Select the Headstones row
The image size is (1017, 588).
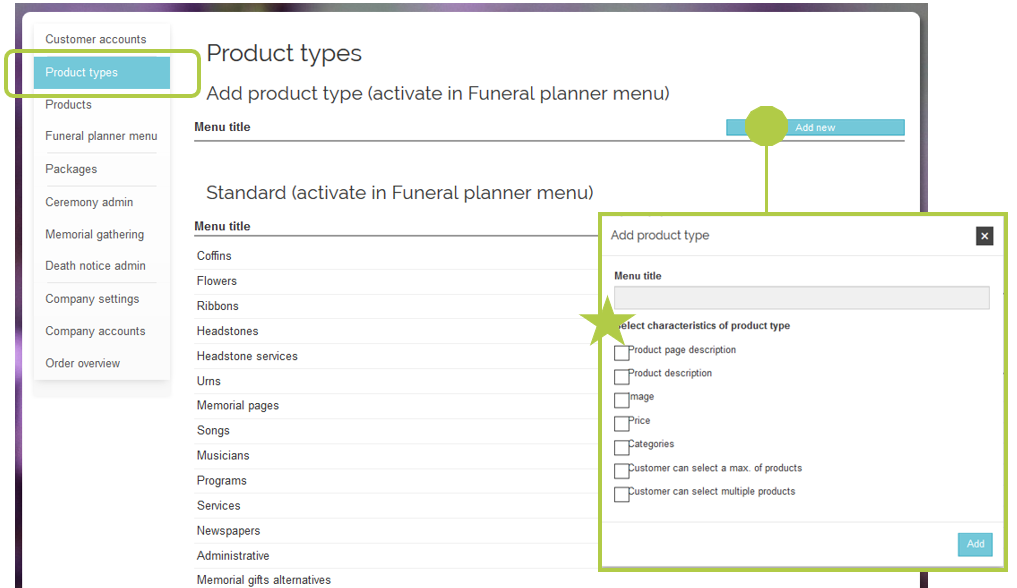click(x=396, y=331)
